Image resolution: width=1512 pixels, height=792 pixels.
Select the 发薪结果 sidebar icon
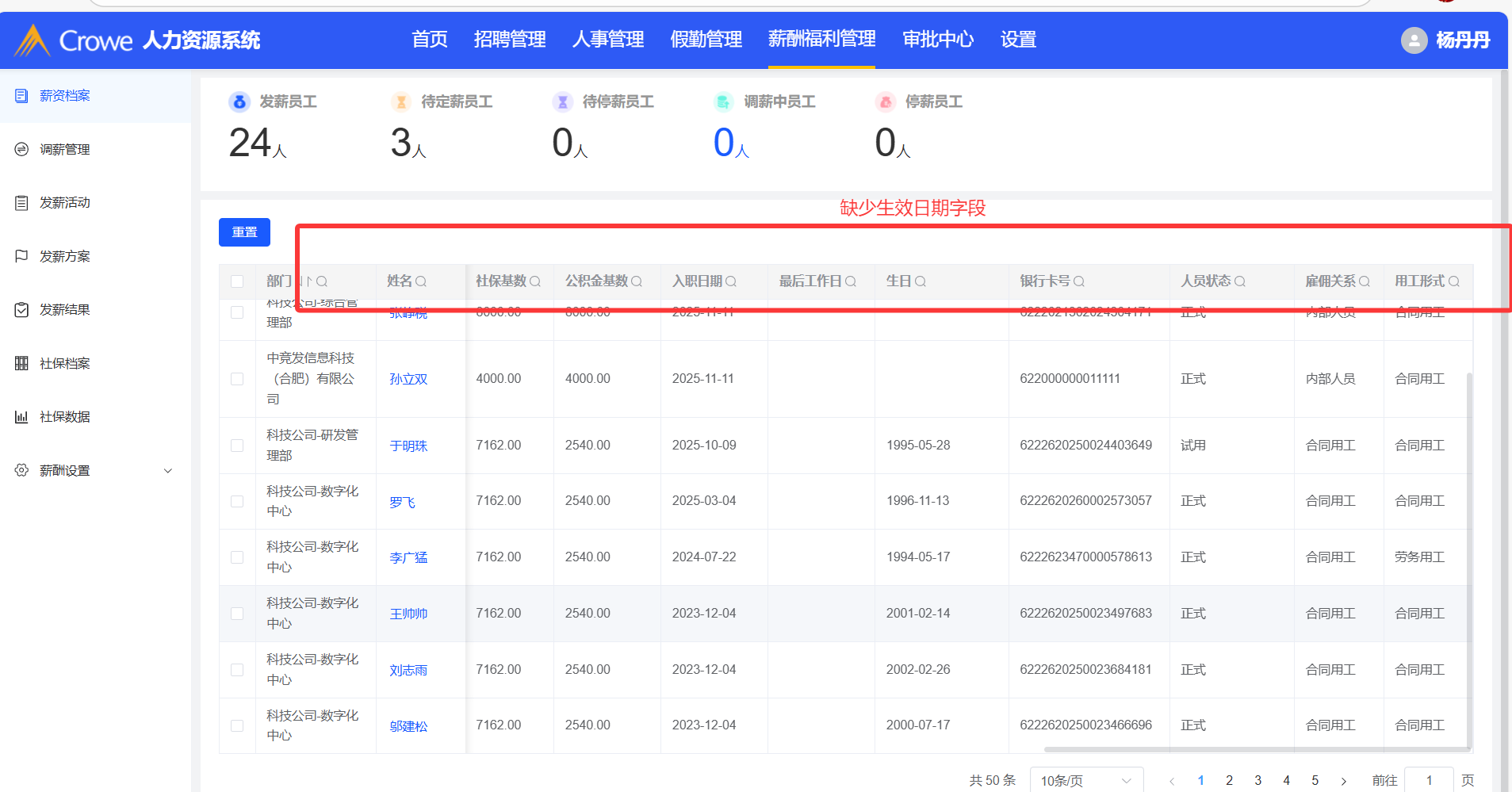[x=21, y=310]
